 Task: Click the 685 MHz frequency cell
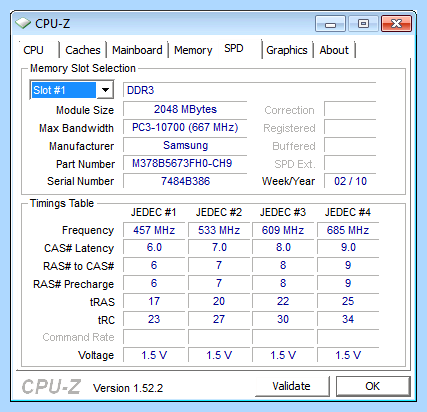point(348,230)
